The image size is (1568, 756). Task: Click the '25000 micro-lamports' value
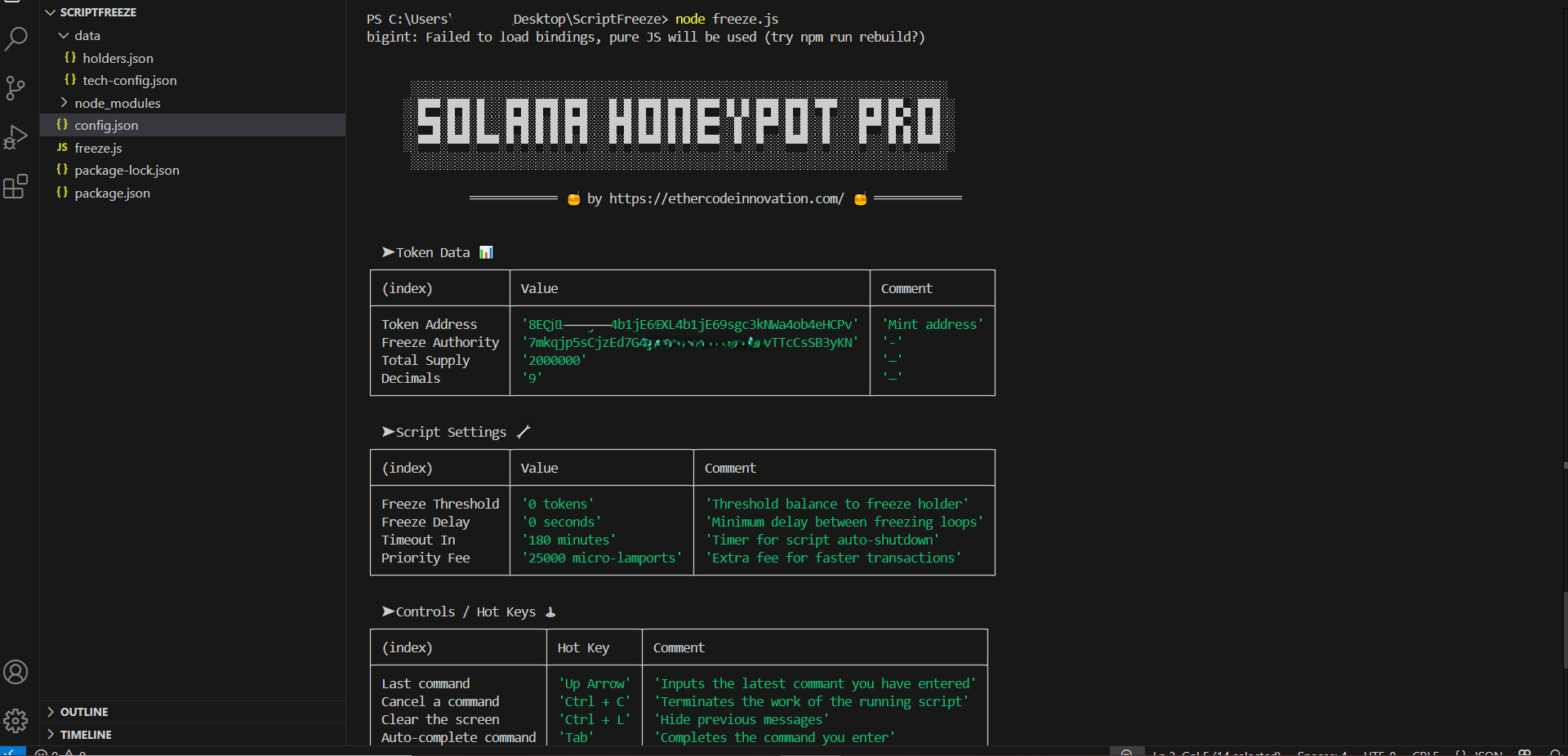pyautogui.click(x=601, y=558)
